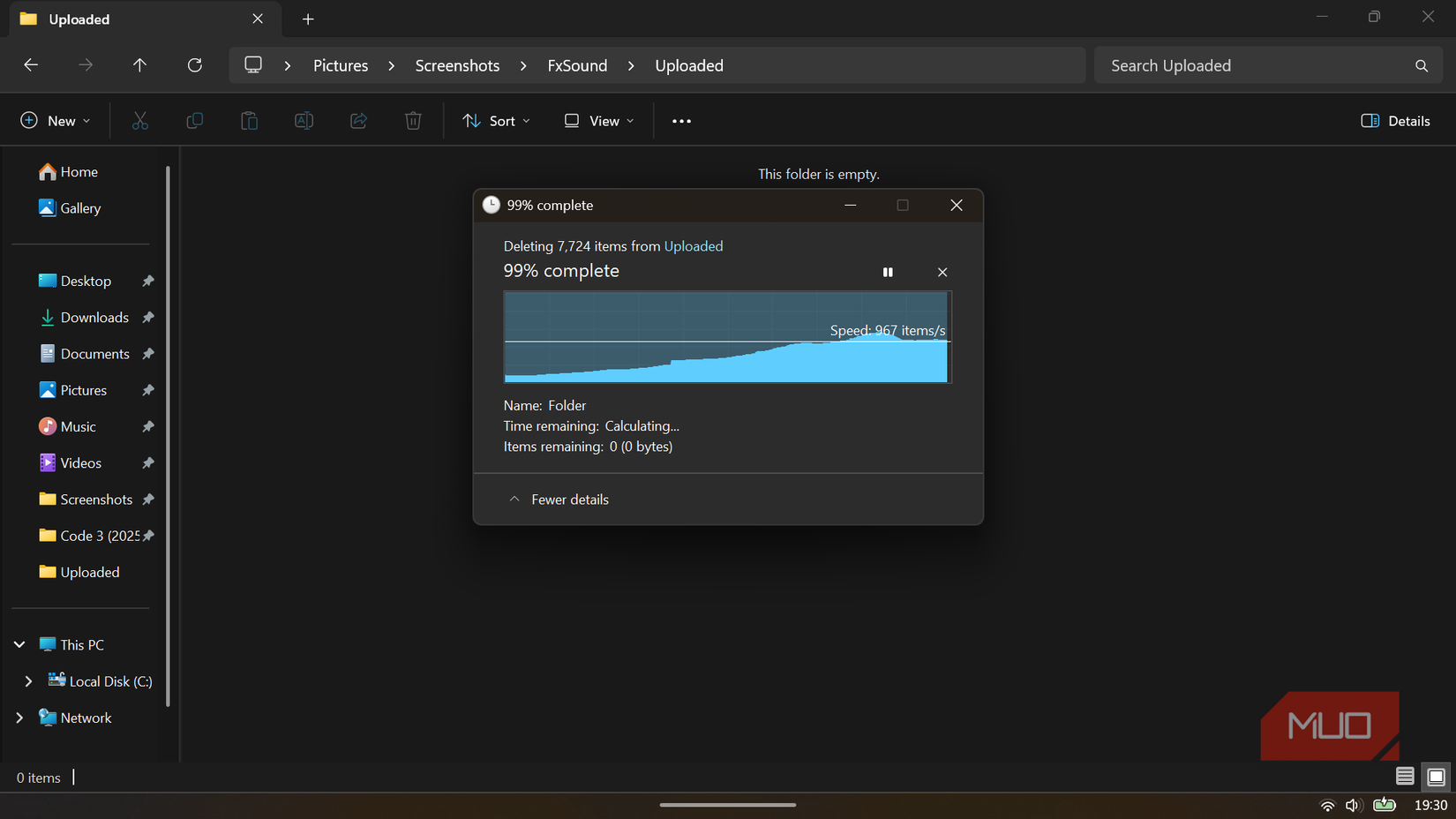Expand the Local Disk (C:) node
This screenshot has height=819, width=1456.
(28, 681)
